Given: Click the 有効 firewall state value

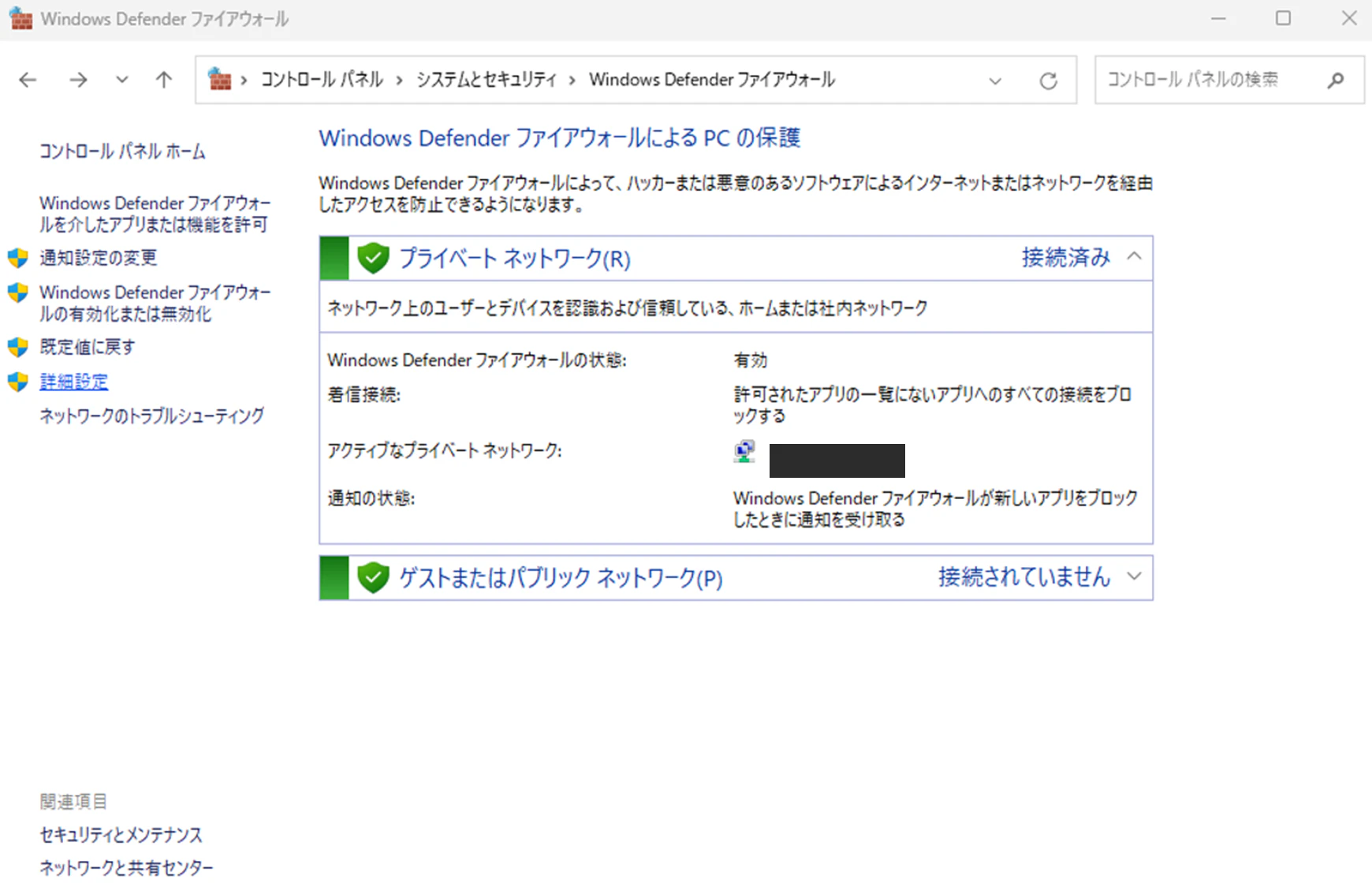Looking at the screenshot, I should (x=751, y=360).
